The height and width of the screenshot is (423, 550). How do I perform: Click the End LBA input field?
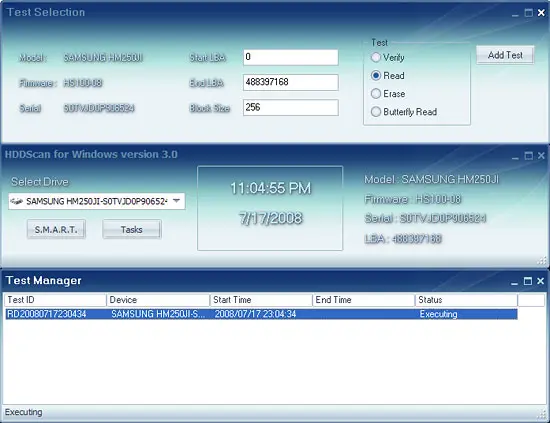coord(290,82)
